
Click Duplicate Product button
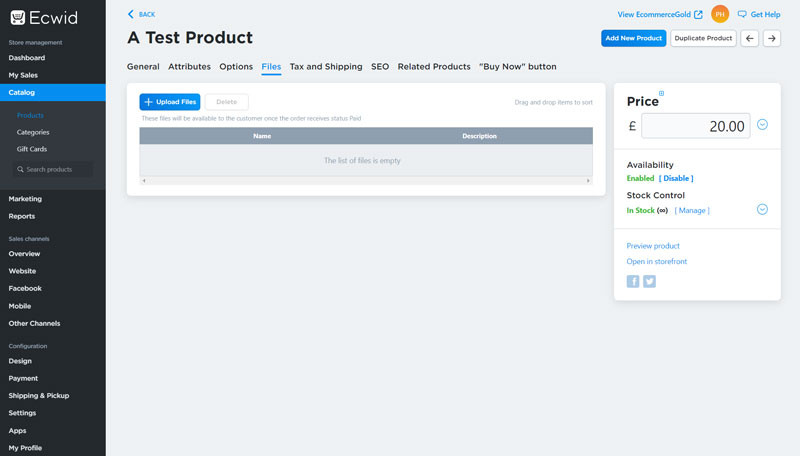(703, 38)
